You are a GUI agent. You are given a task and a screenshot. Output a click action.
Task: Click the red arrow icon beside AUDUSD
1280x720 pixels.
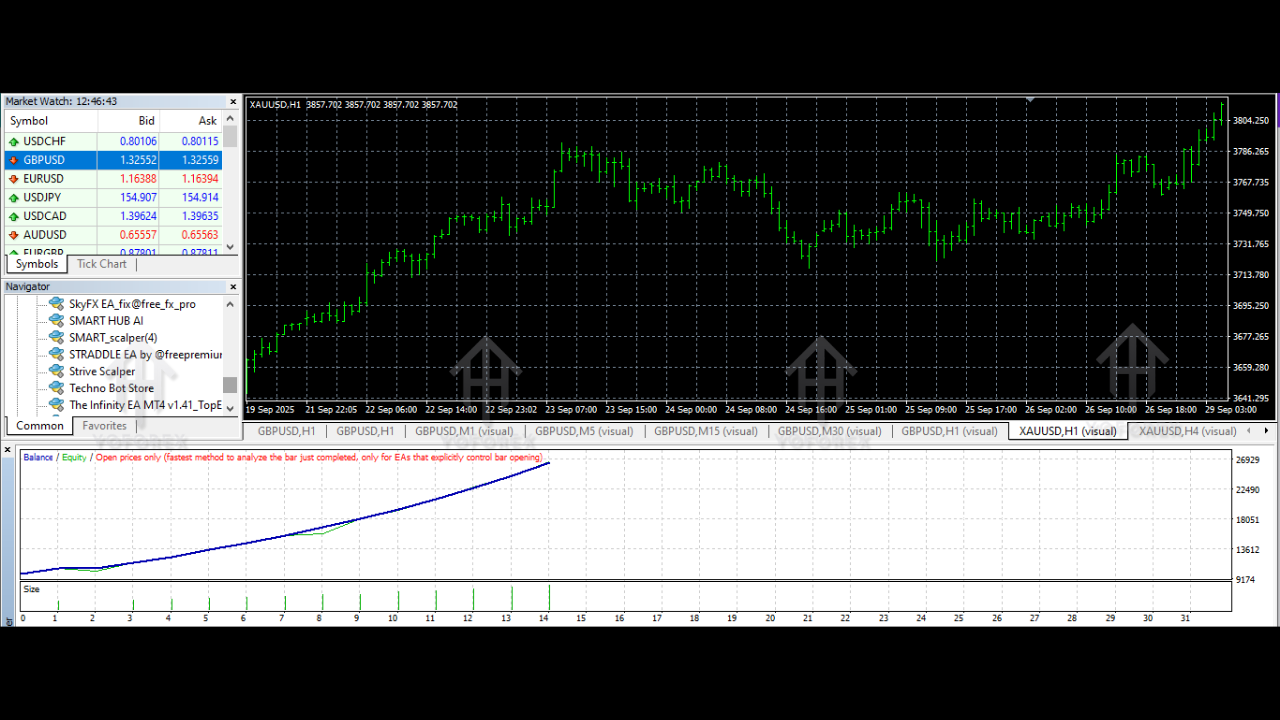[14, 236]
